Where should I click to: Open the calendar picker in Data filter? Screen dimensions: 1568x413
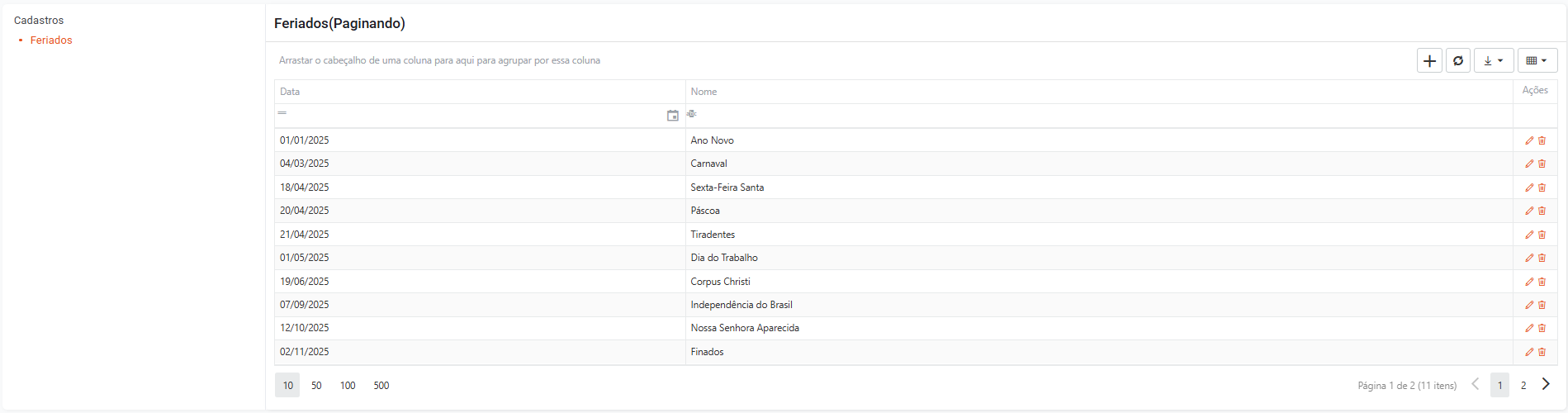coord(673,116)
